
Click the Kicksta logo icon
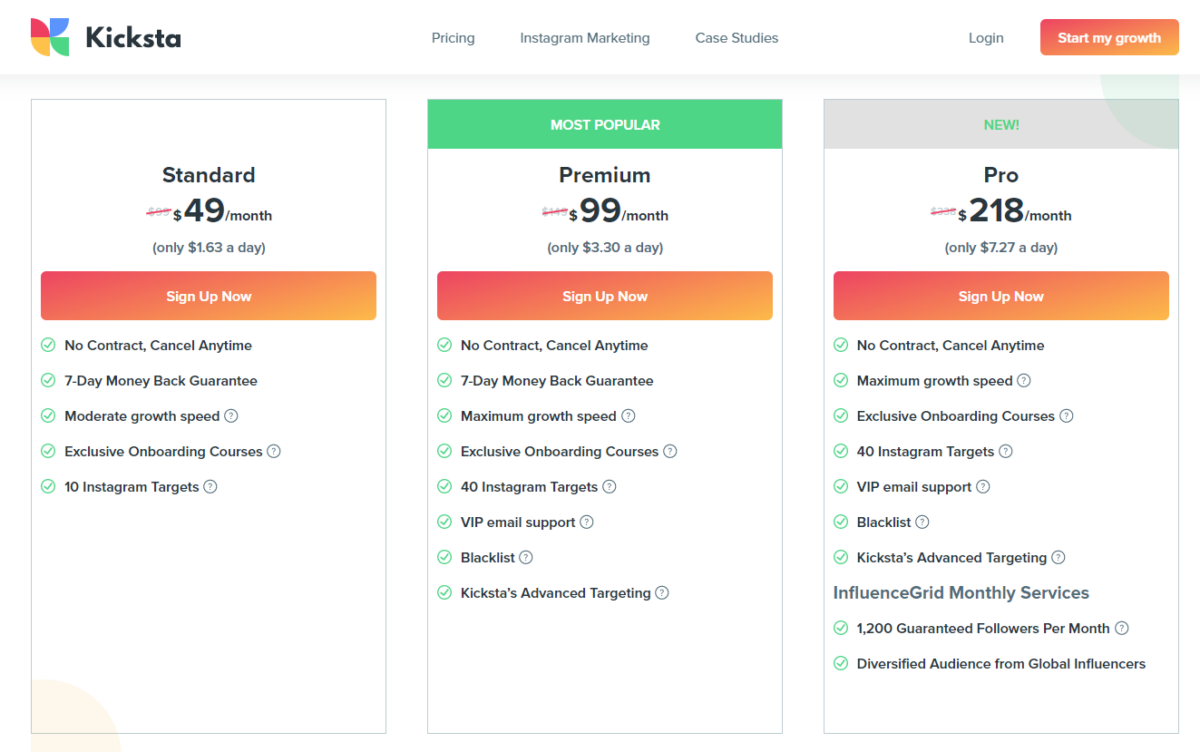coord(50,37)
